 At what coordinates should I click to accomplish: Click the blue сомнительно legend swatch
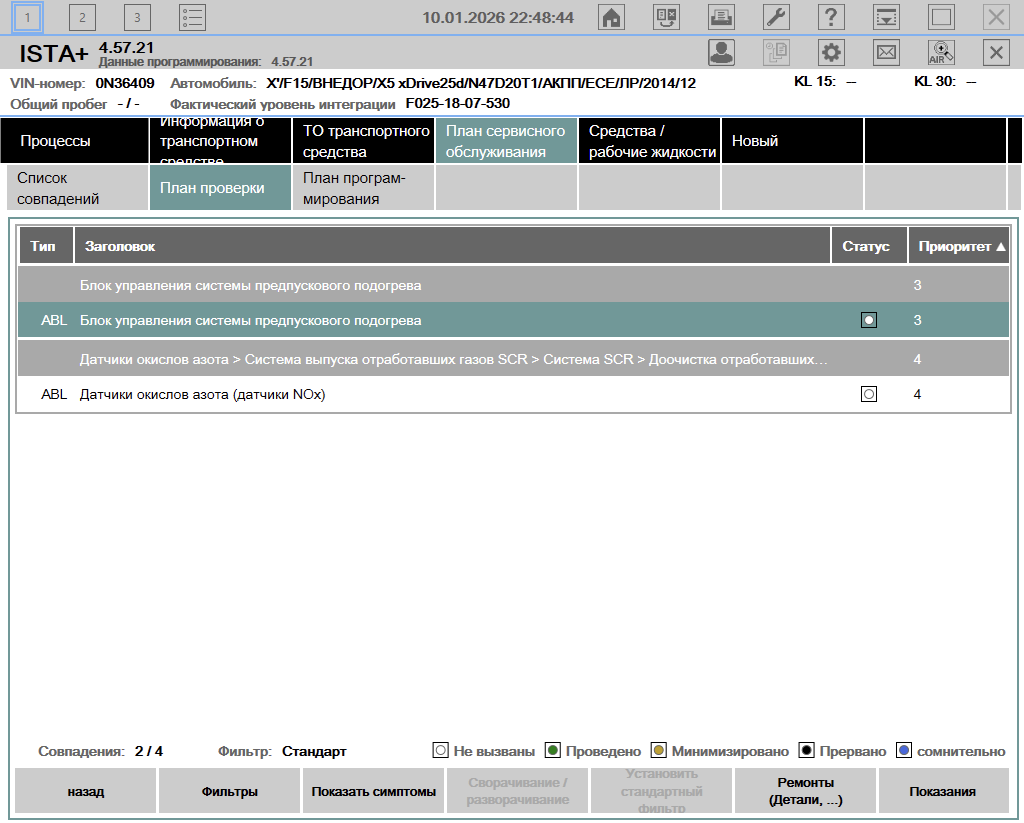pos(904,751)
